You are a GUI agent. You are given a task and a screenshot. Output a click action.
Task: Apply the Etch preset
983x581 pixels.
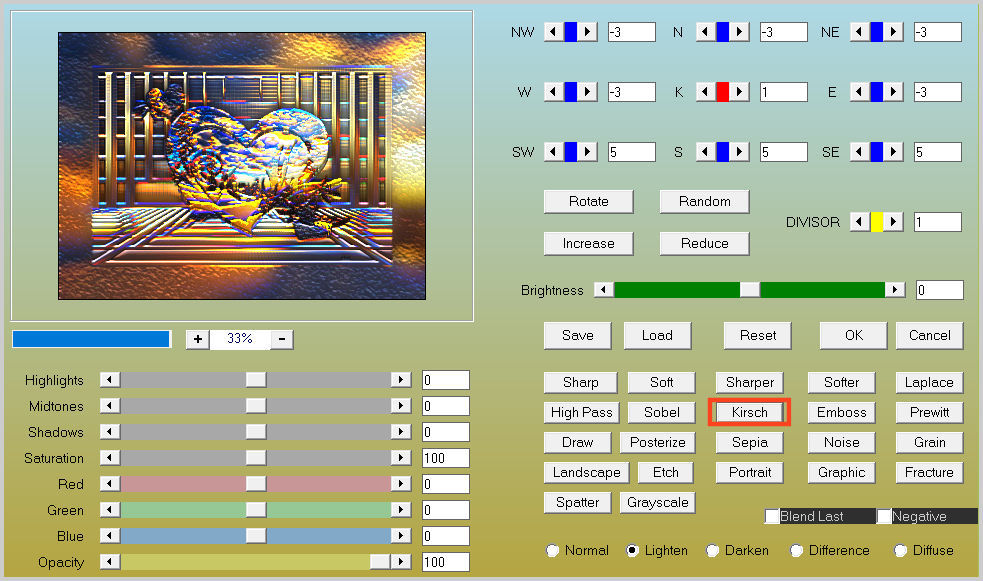tap(665, 473)
